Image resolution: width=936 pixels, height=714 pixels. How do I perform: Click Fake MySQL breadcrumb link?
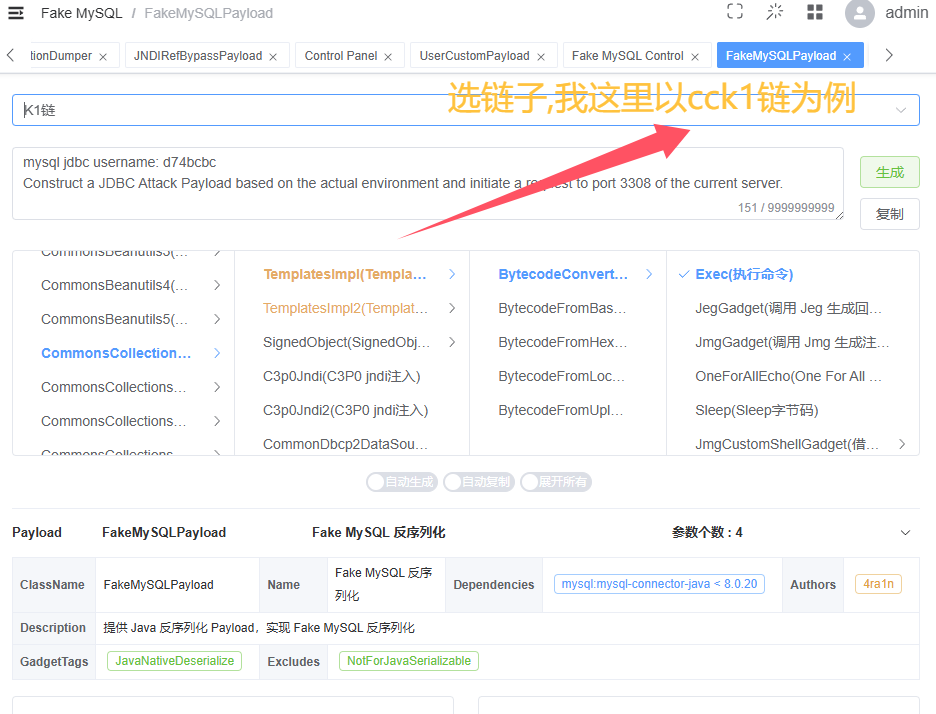tap(81, 13)
